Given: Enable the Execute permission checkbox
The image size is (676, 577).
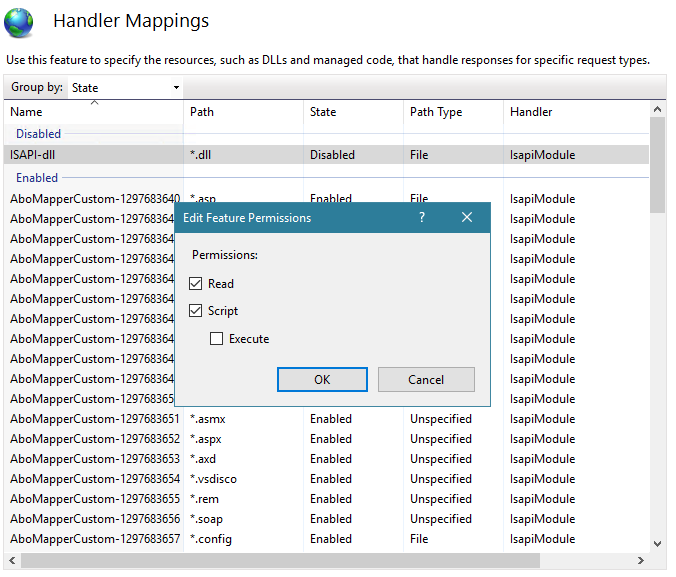Looking at the screenshot, I should (x=216, y=339).
